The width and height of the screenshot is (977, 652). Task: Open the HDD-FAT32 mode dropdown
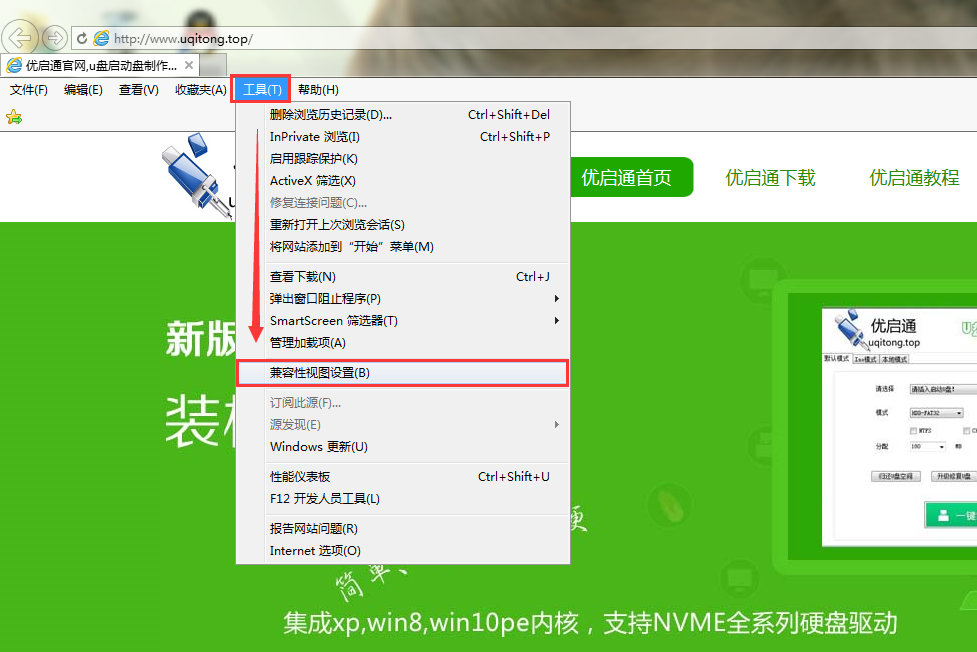coord(958,412)
